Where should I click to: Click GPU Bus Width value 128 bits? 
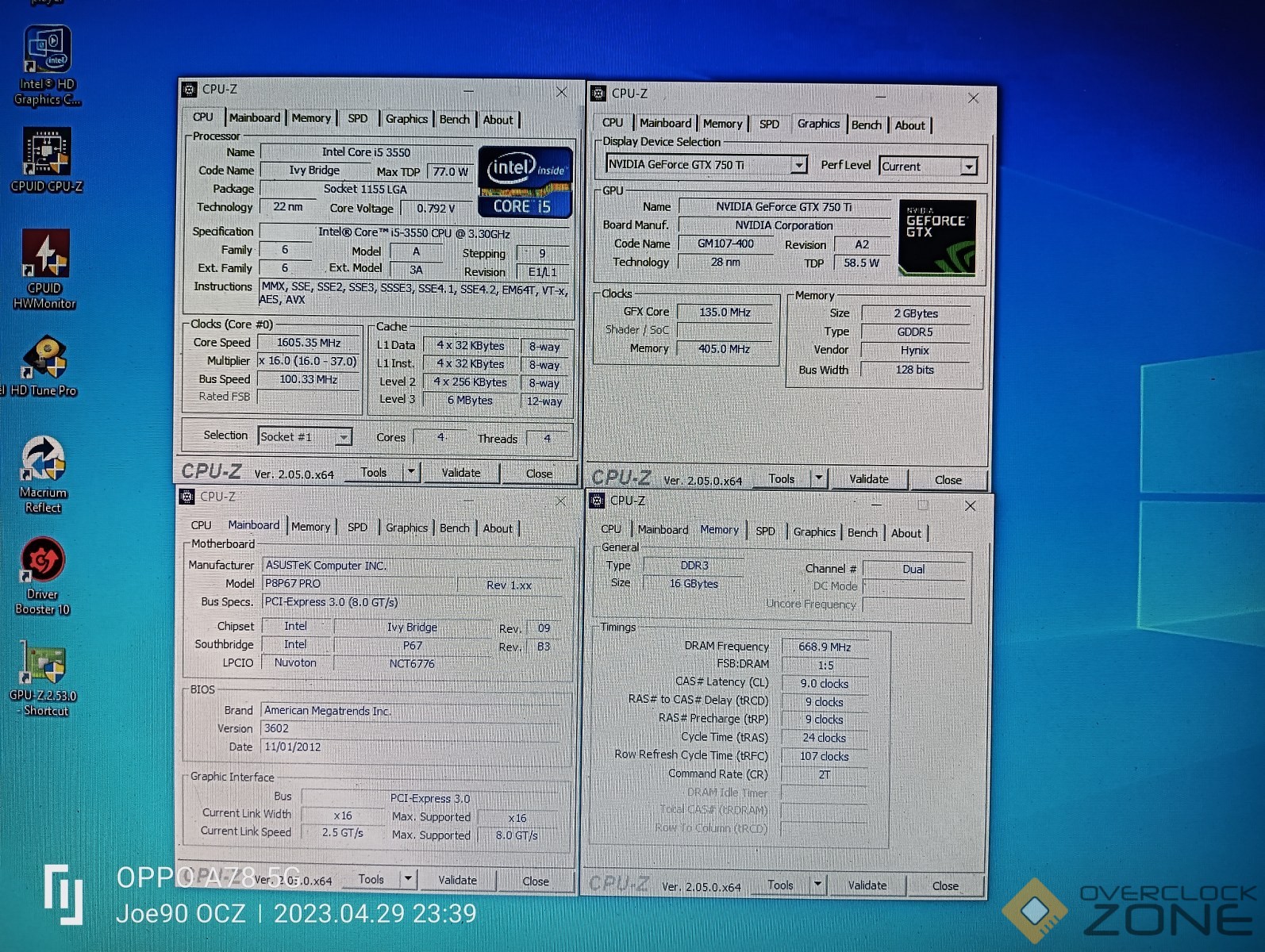click(915, 370)
